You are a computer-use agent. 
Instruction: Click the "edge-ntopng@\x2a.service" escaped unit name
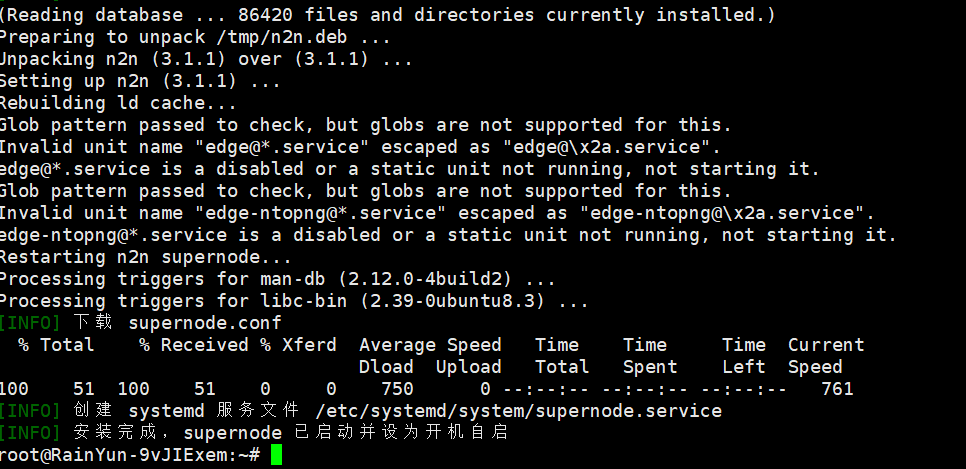(728, 213)
